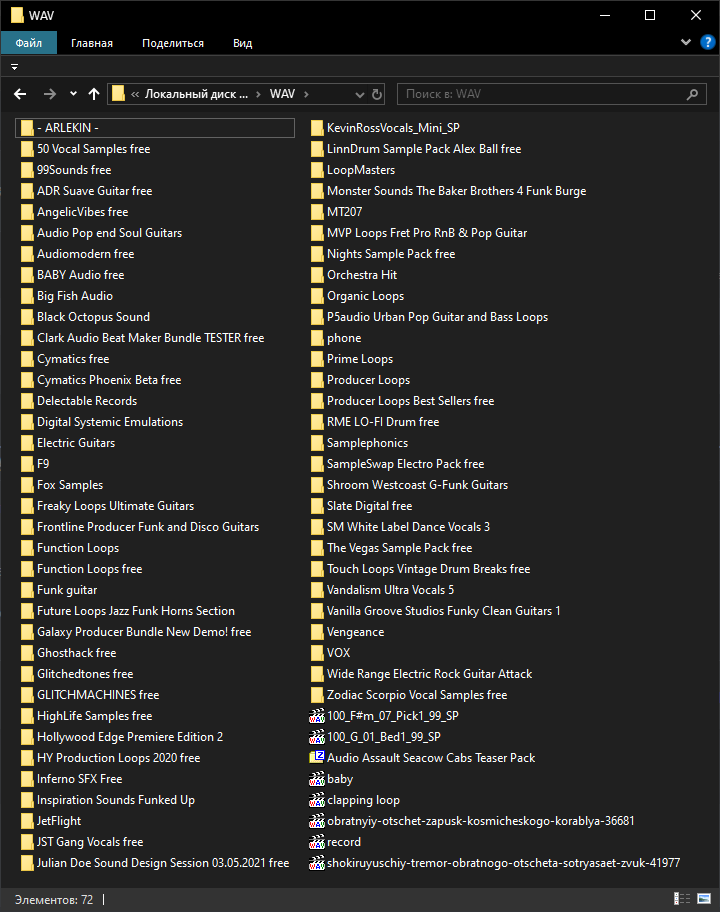The height and width of the screenshot is (912, 720).
Task: Select KevinRossVocals_Mini_SP folder
Action: click(x=386, y=128)
